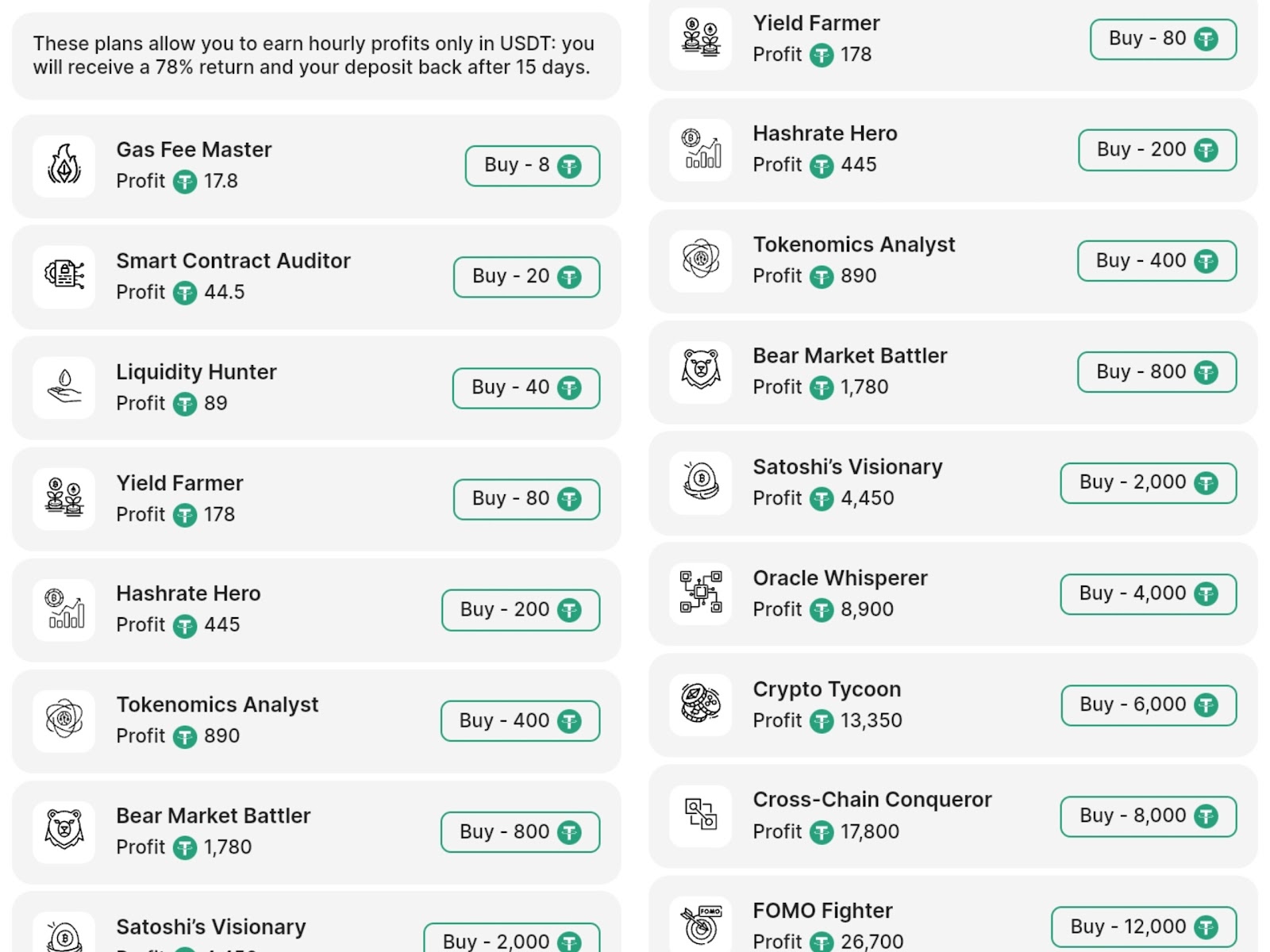
Task: Click the Tether icon beside Profit 17.8
Action: (x=185, y=182)
